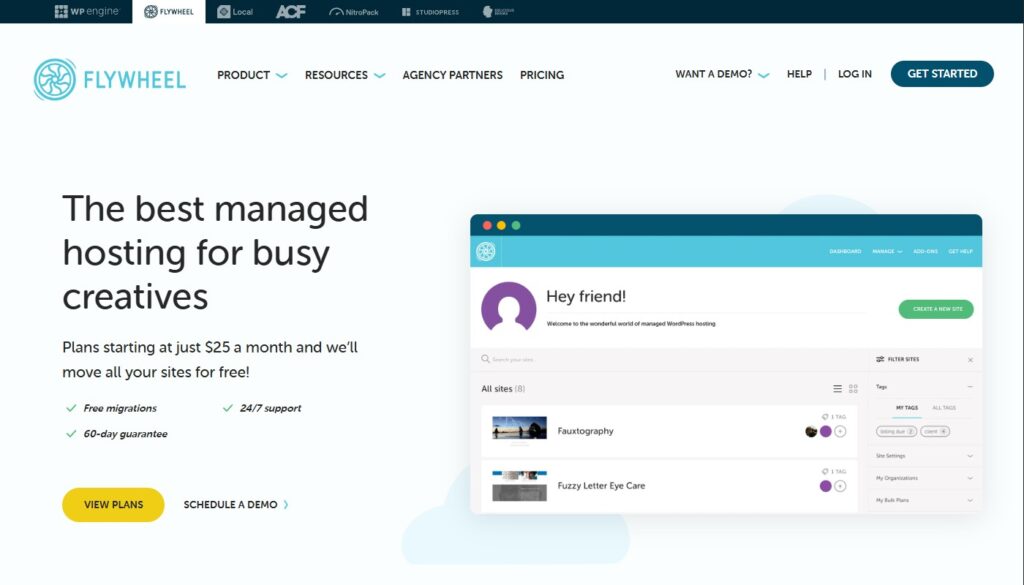Select the Flywheel tab in top bar

[168, 11]
